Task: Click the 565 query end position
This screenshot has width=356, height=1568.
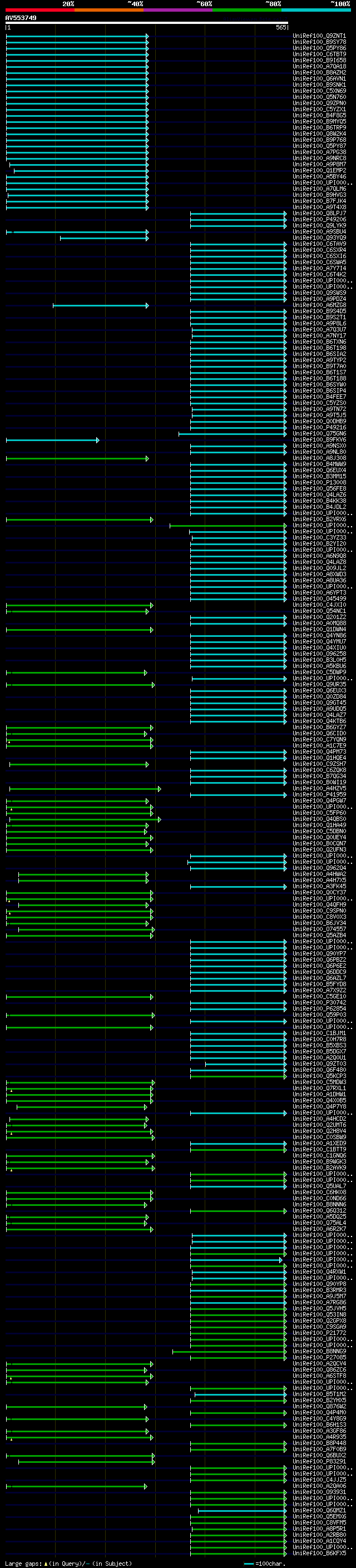Action: 280,27
